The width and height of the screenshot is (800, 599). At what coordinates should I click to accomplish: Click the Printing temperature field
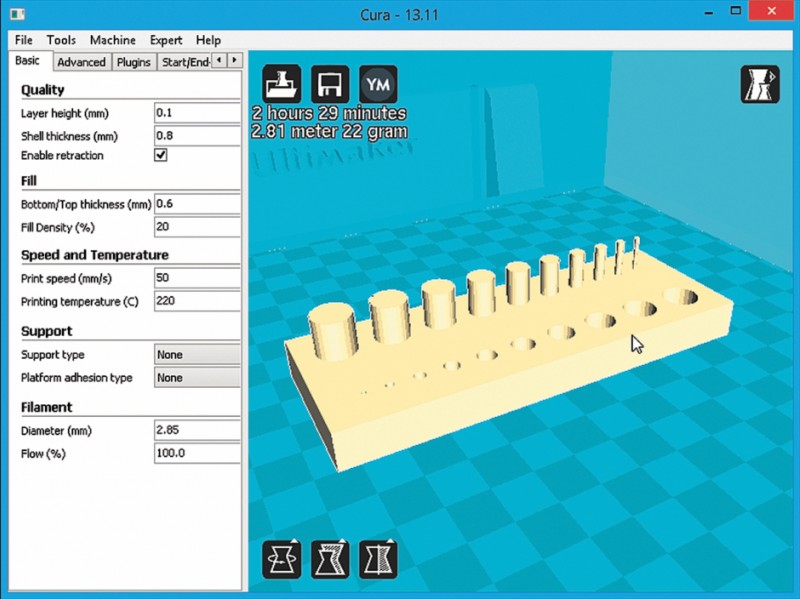click(197, 301)
